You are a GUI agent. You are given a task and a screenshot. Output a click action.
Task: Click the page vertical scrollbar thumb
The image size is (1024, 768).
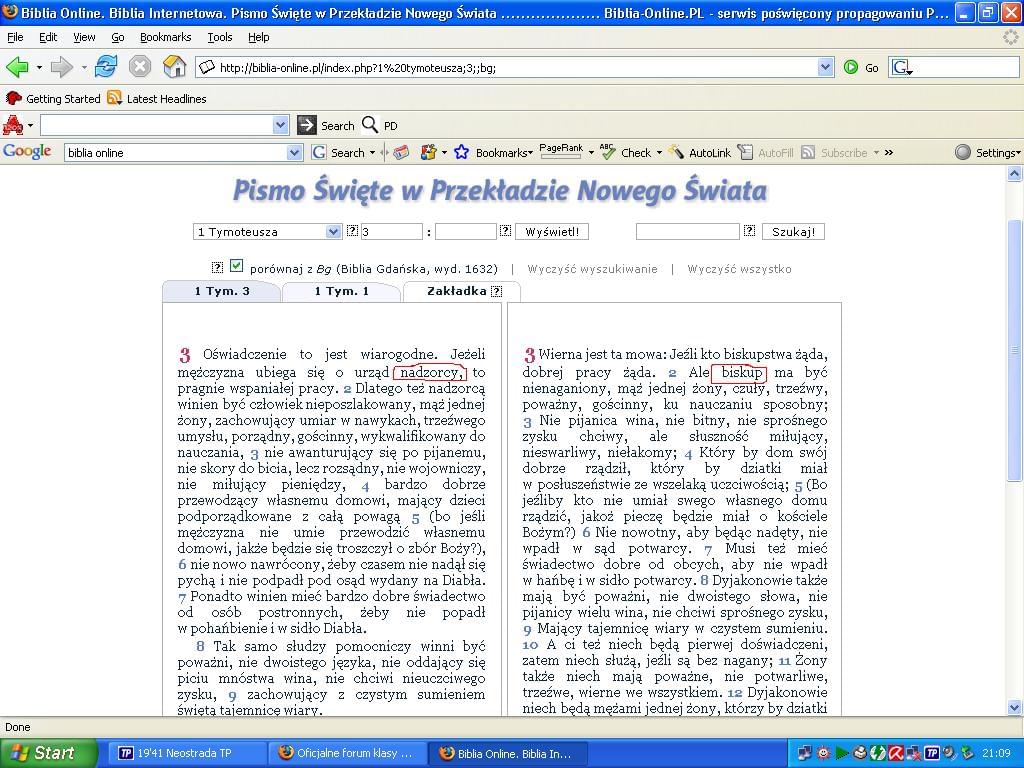click(x=1014, y=351)
